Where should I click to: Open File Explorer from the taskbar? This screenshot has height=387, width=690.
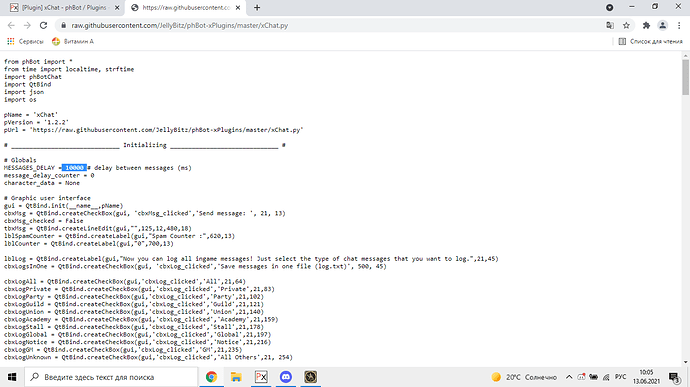pyautogui.click(x=236, y=377)
